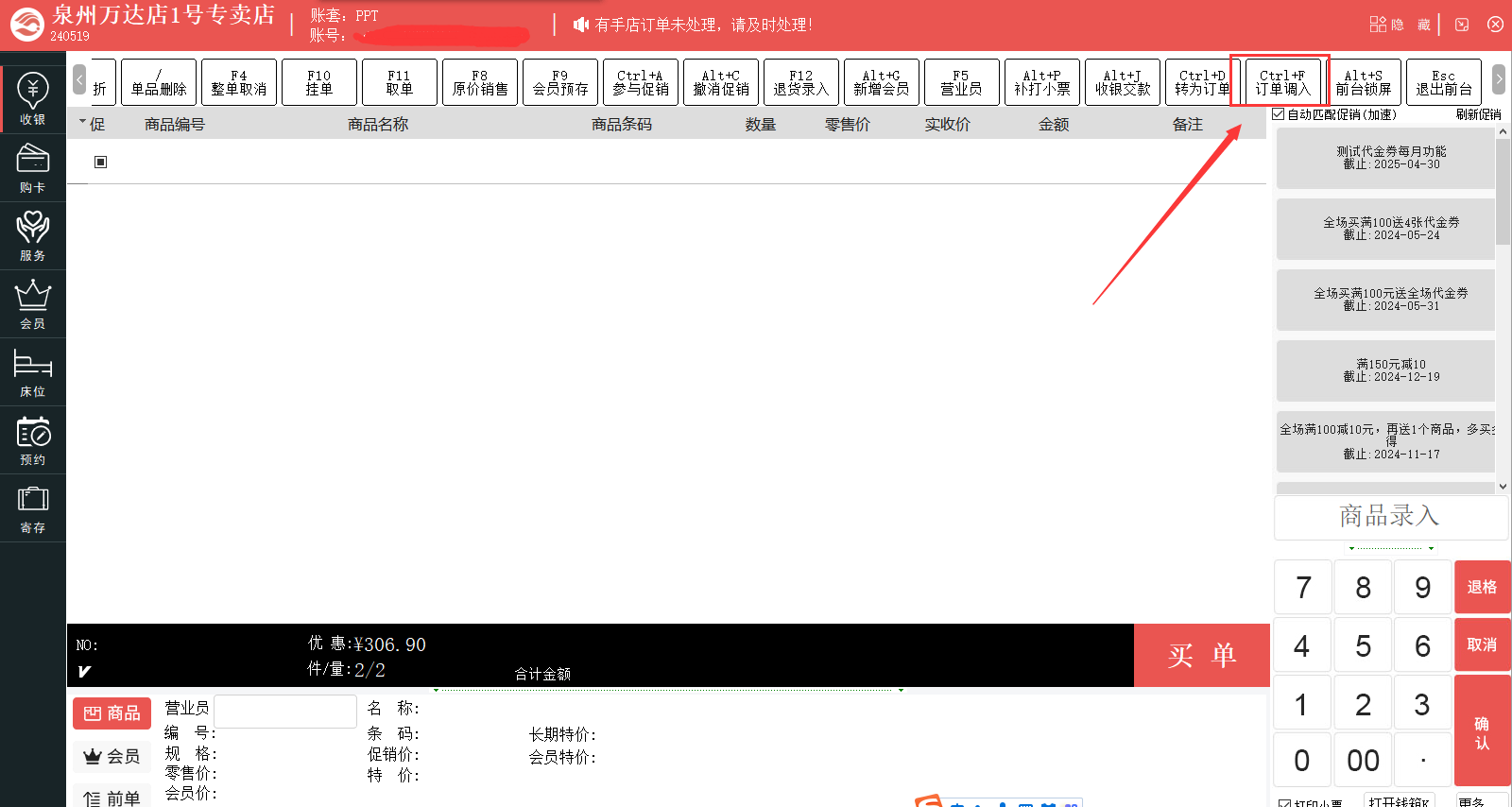This screenshot has width=1512, height=807.
Task: Click the shrink window arrow icon in header
Action: [x=1462, y=25]
